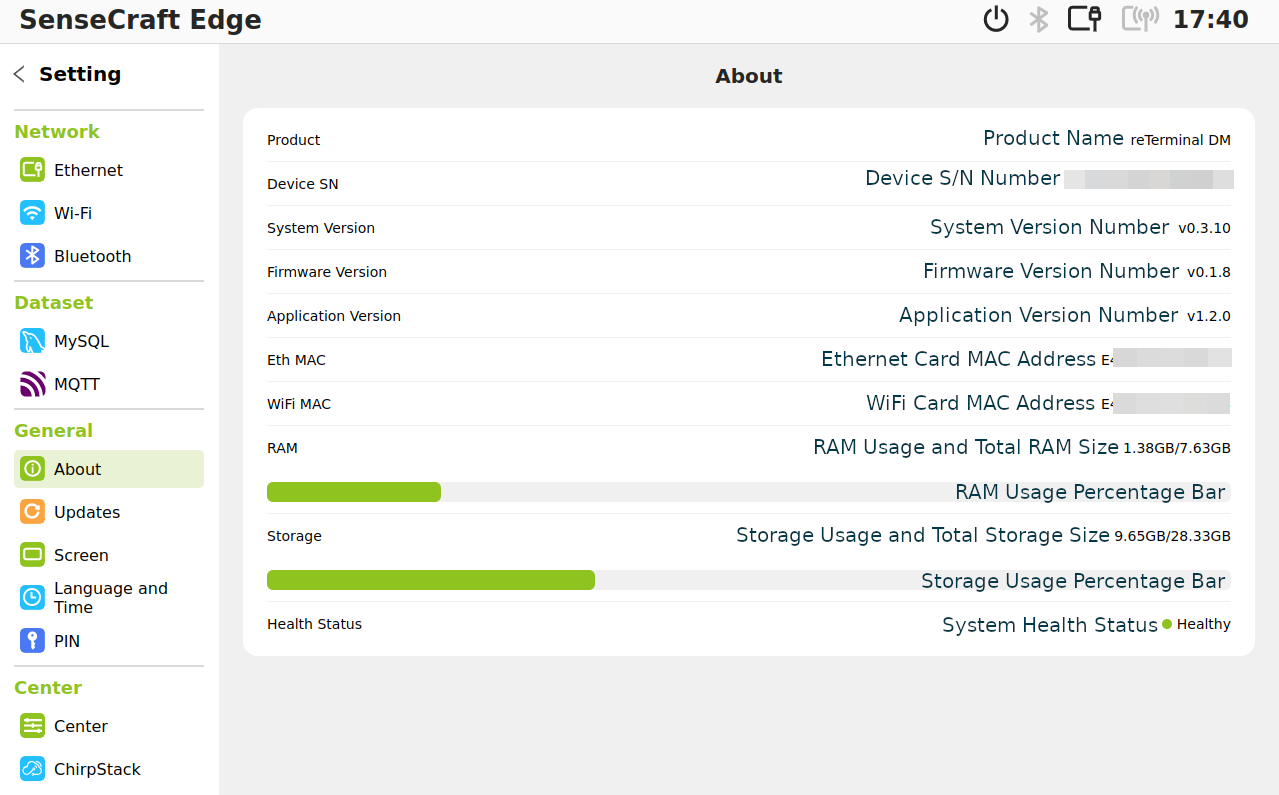
Task: Click the SenseCraft Edge title
Action: point(141,20)
